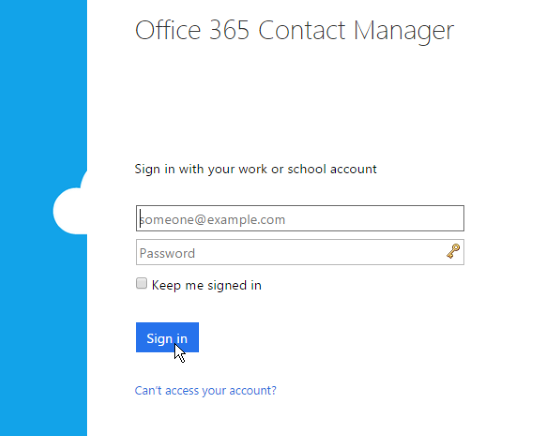Click the word 'Office' in the page heading

(x=168, y=30)
